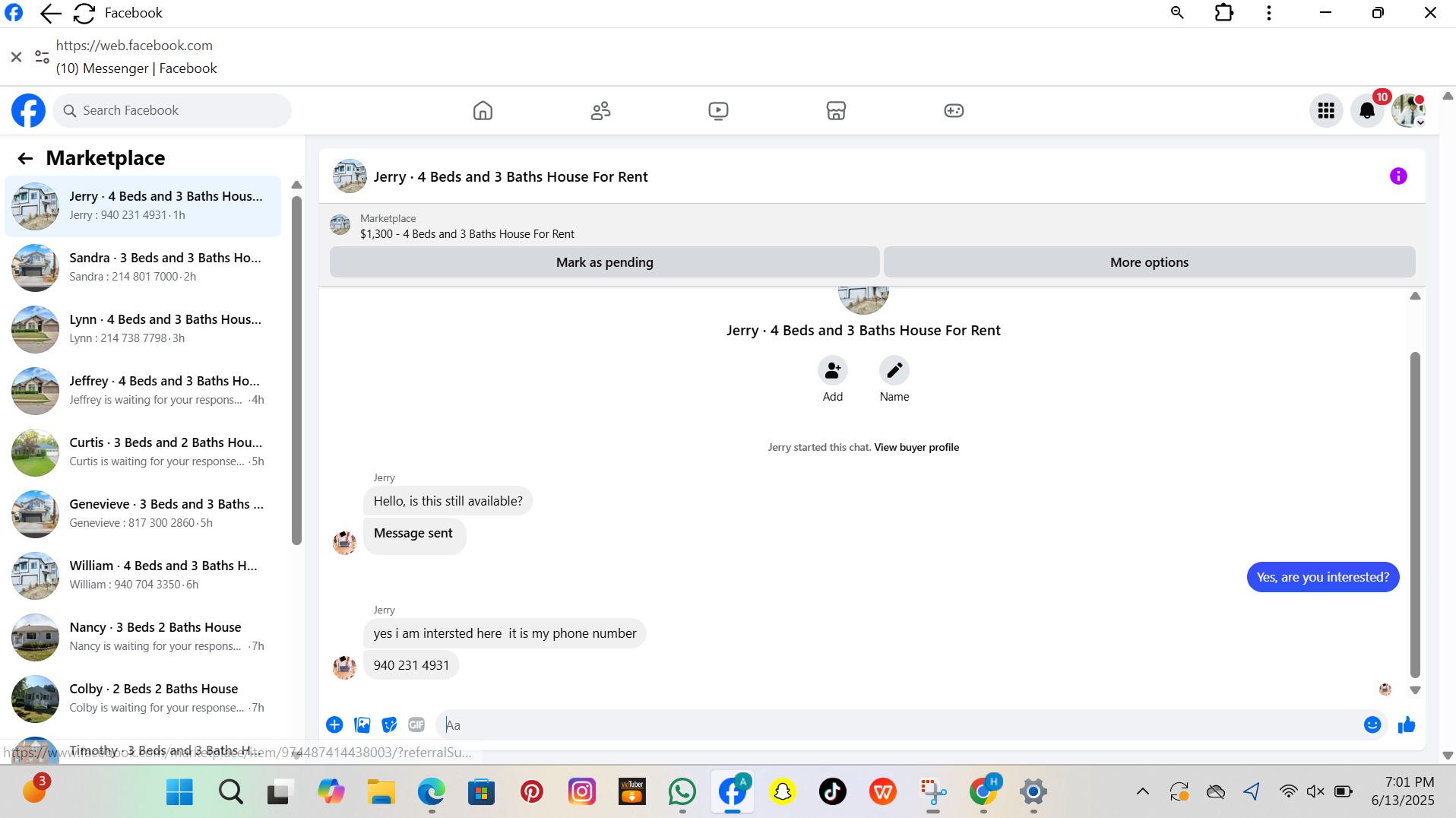The width and height of the screenshot is (1456, 818).
Task: Reload the page with refresh icon
Action: point(84,13)
